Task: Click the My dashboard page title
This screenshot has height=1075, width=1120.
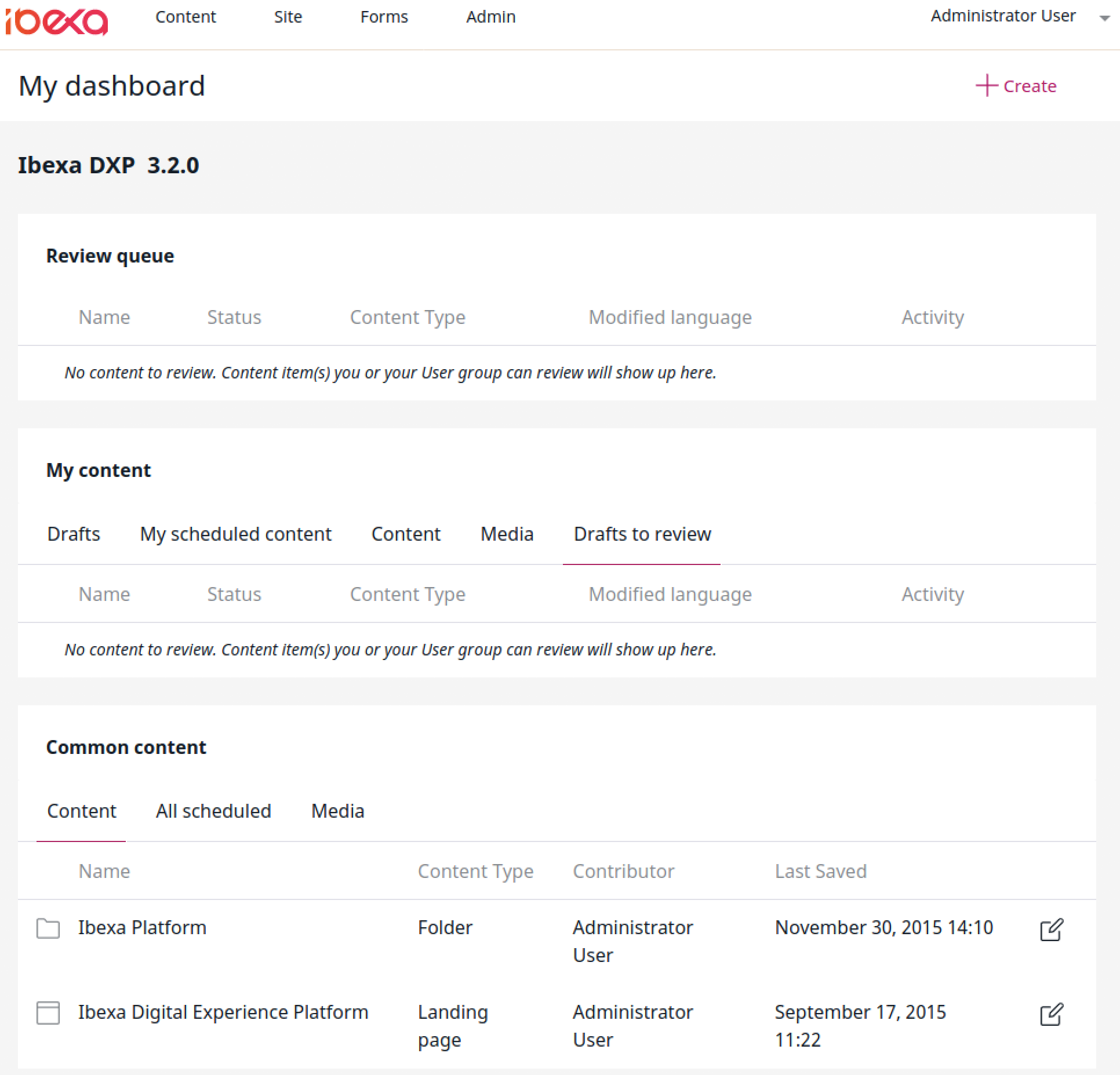Action: 112,86
